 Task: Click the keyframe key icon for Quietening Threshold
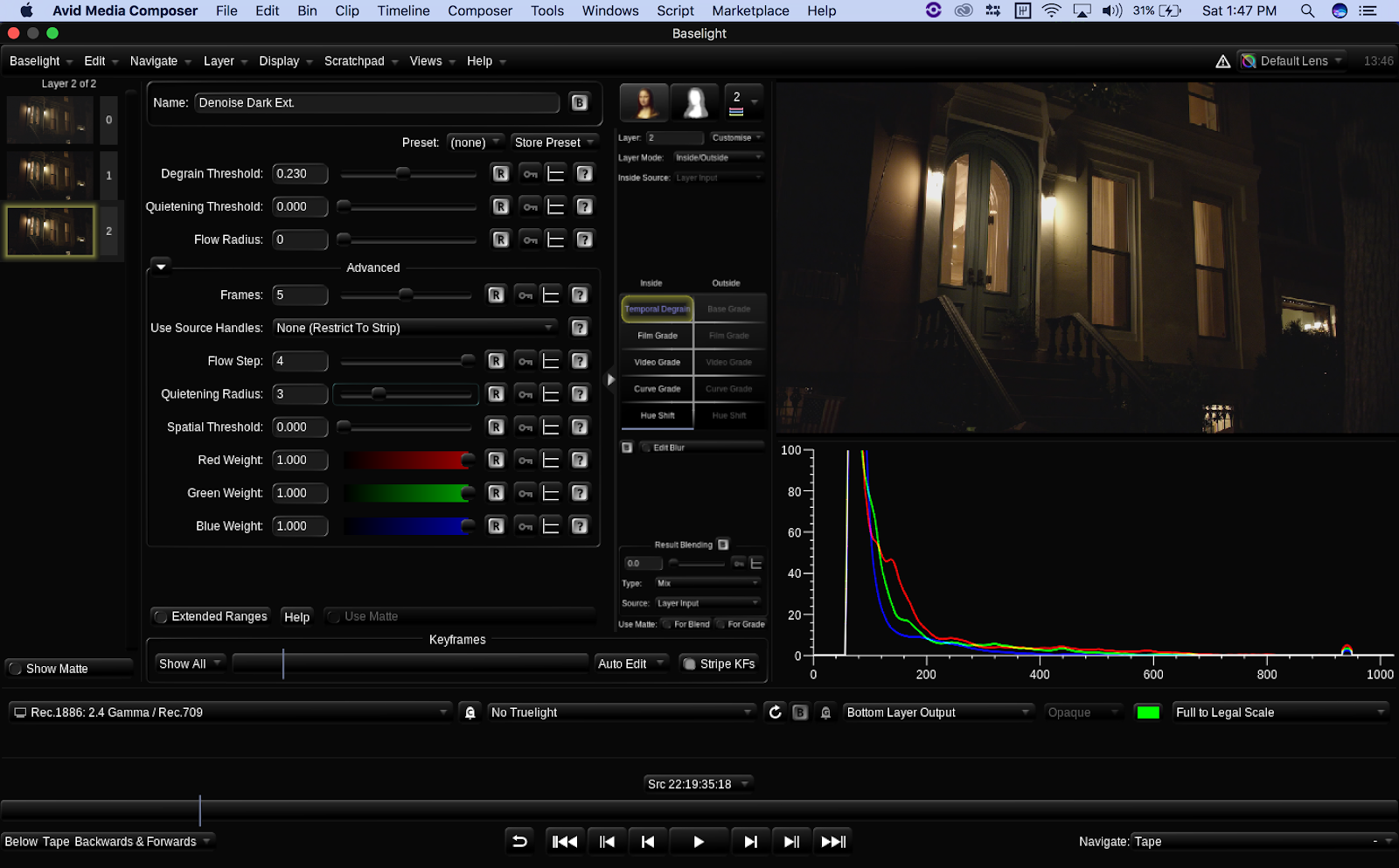(530, 207)
